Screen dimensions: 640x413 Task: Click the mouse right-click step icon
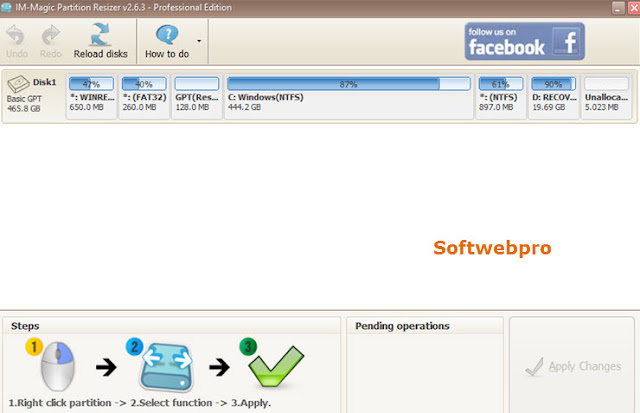click(x=58, y=366)
